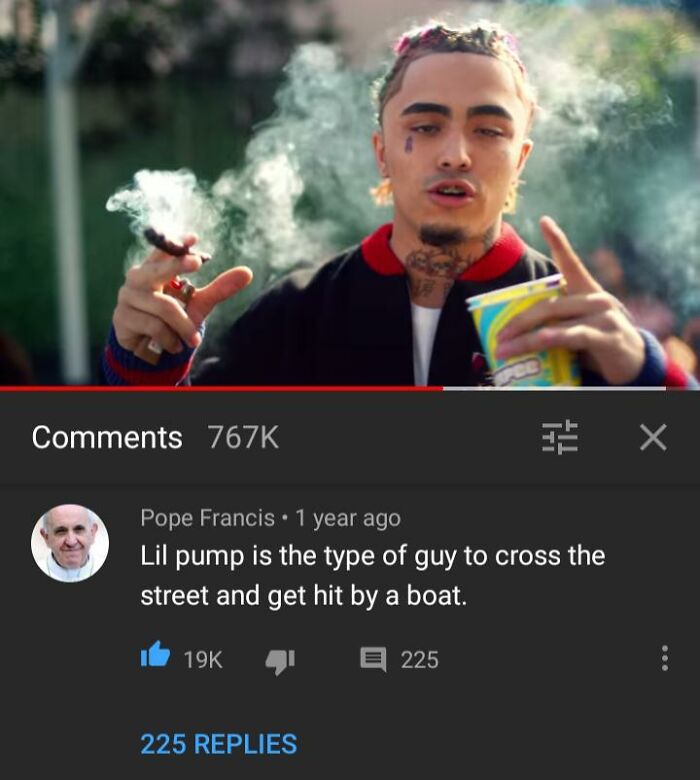Tap the 19K like count
Screen dimensions: 700x780
click(203, 660)
